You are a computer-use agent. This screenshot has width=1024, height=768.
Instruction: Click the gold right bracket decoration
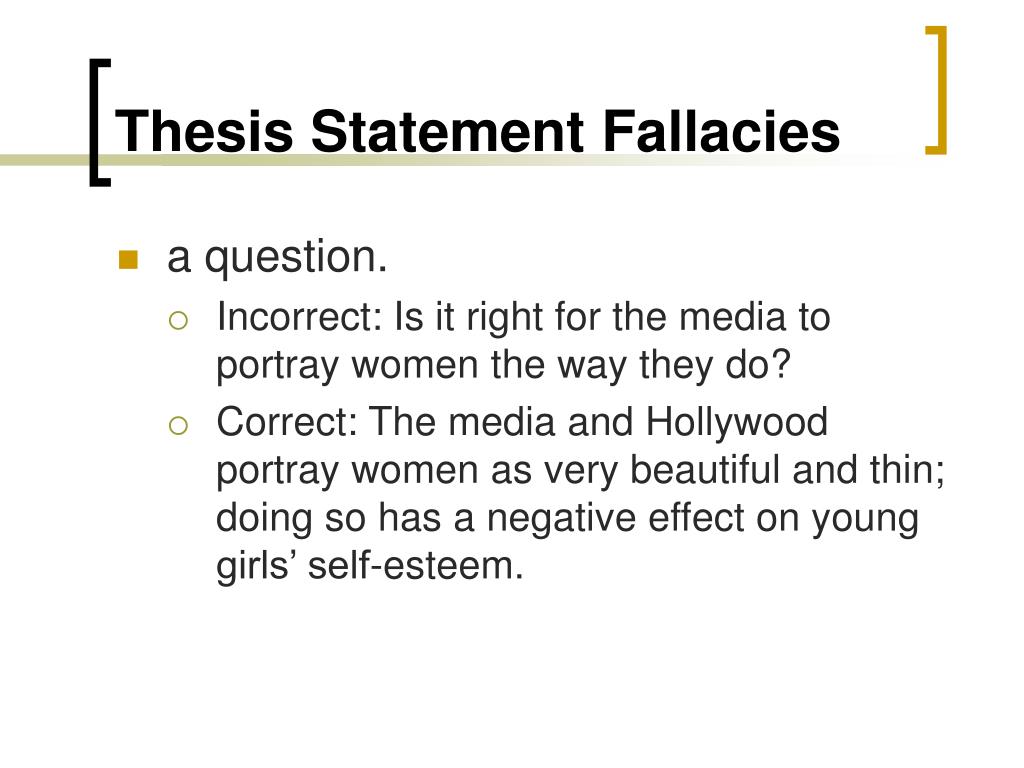click(x=936, y=90)
